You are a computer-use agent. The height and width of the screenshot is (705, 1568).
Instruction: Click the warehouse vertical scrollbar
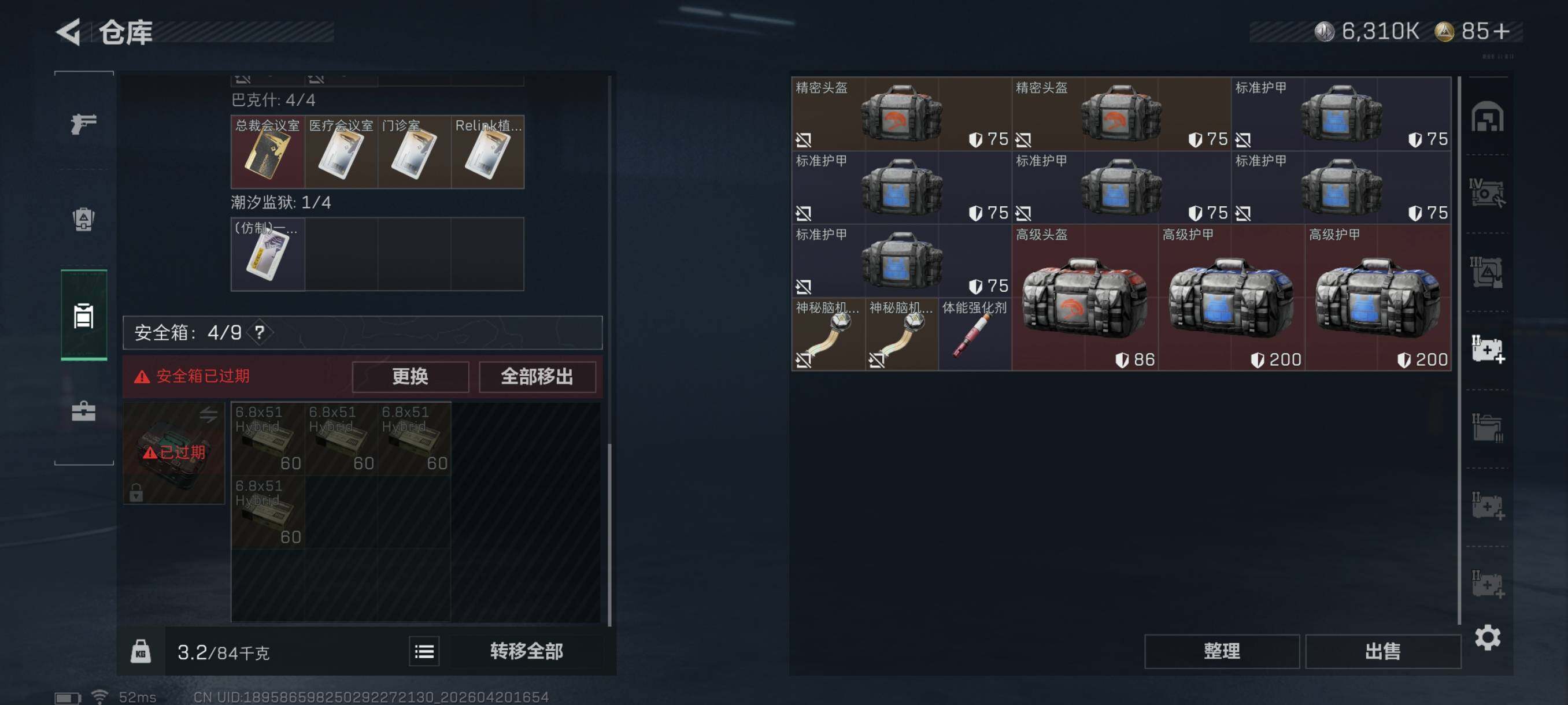coord(1459,350)
